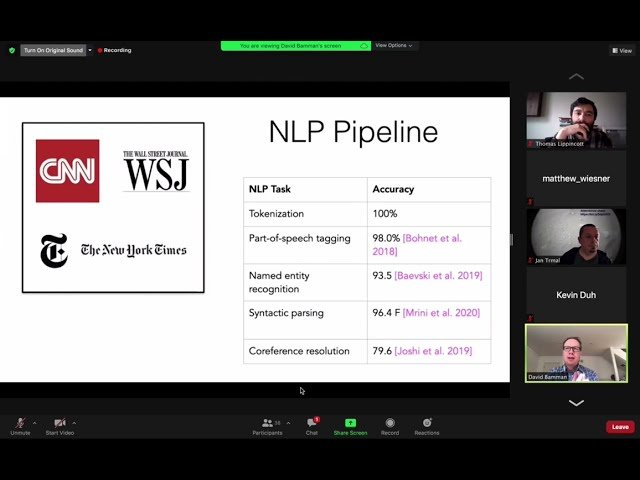Open the View Options dropdown
This screenshot has width=640, height=480.
click(393, 45)
